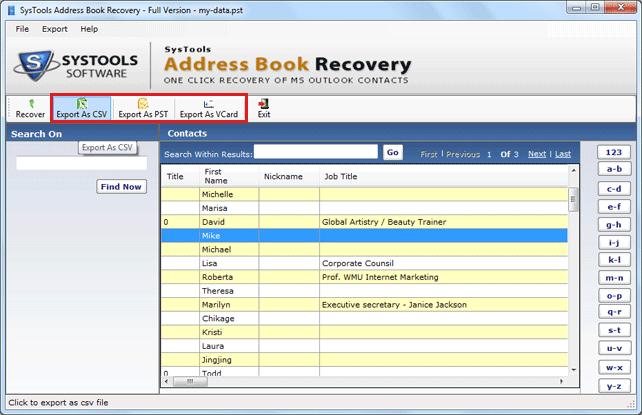Click the horizontal scrollbar thumb
This screenshot has width=642, height=415.
(x=190, y=381)
